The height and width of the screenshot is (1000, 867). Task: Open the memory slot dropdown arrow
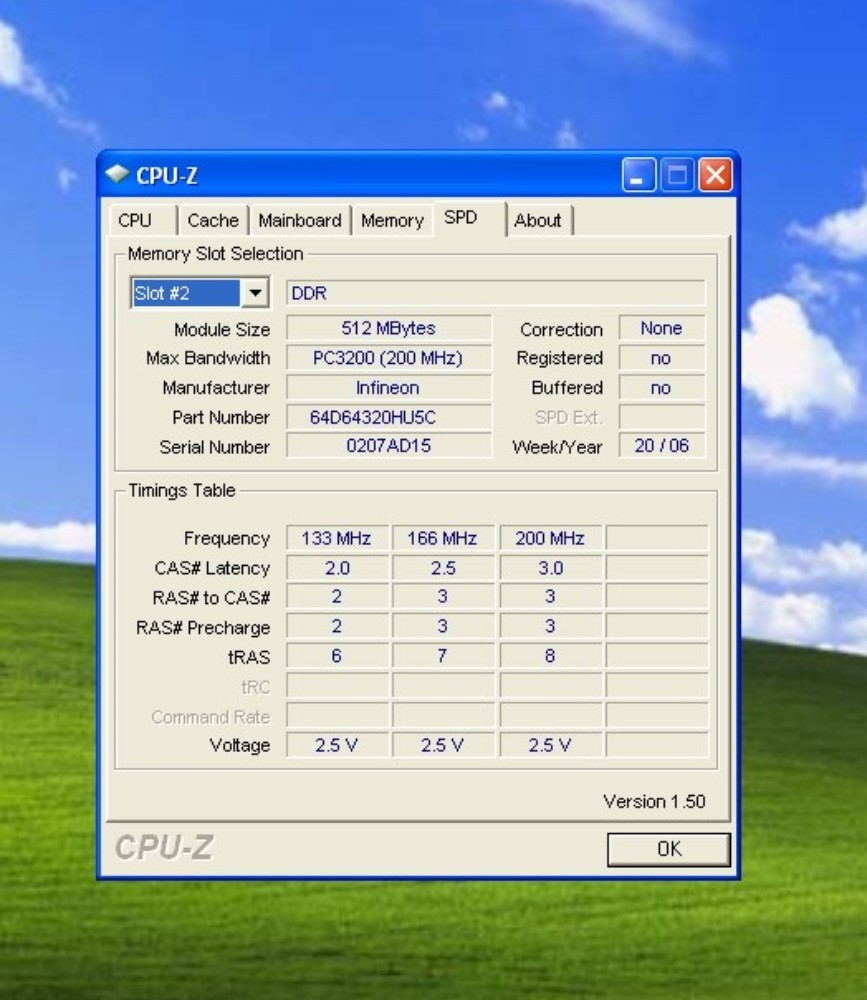(255, 293)
